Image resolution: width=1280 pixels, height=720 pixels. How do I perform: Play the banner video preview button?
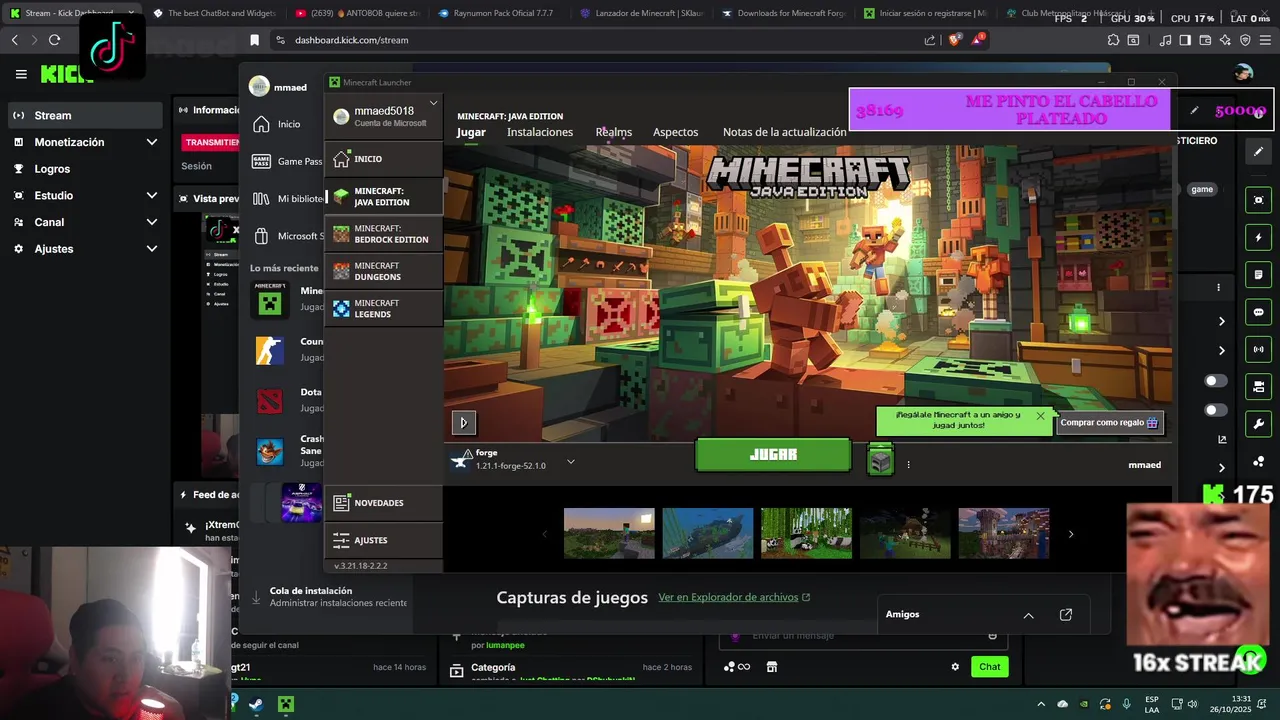tap(463, 422)
